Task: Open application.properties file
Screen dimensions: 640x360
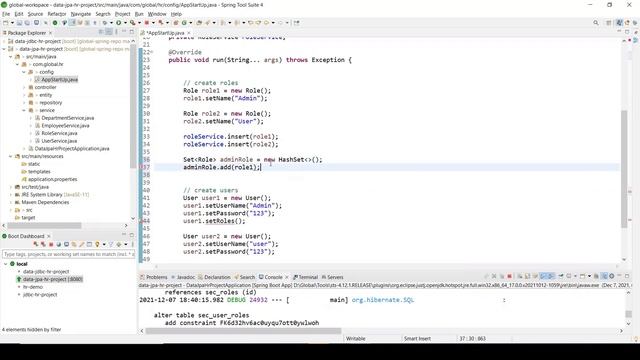Action: point(52,179)
